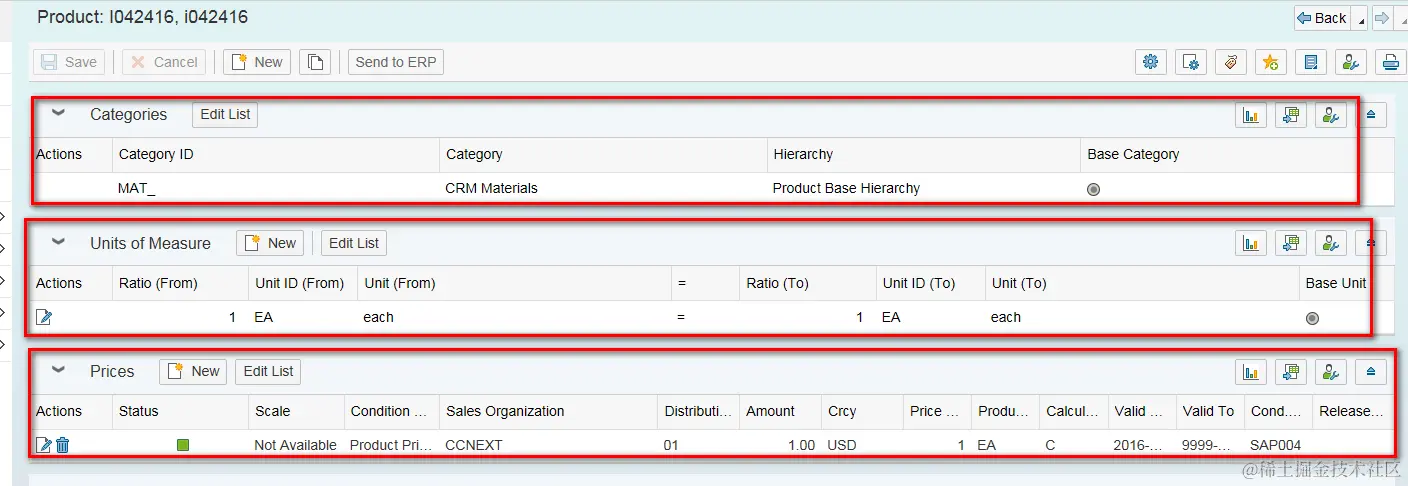Open chart view in Categories section
The image size is (1408, 486).
pos(1250,115)
